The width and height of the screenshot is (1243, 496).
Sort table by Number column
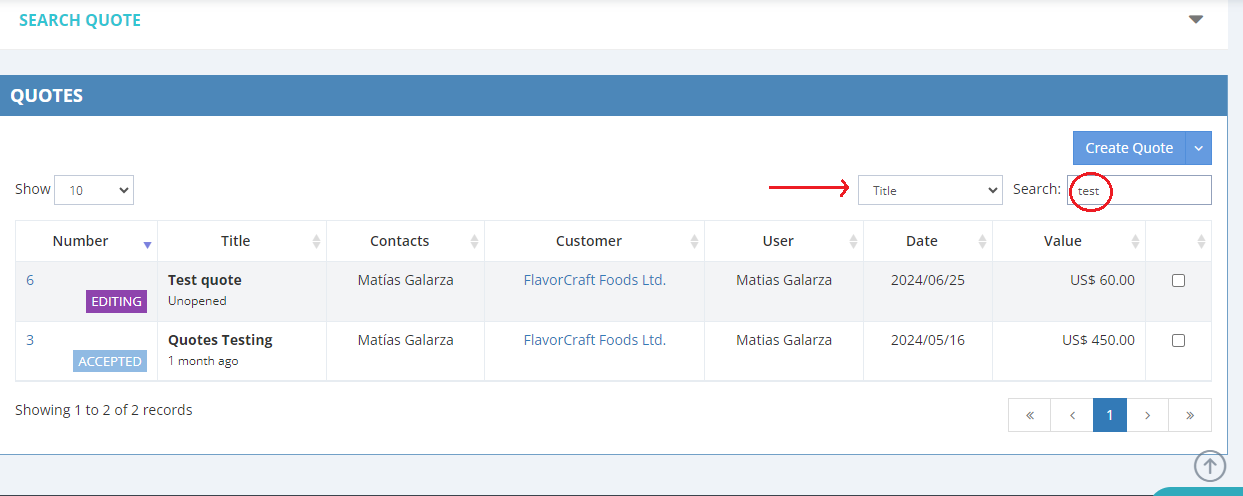147,242
